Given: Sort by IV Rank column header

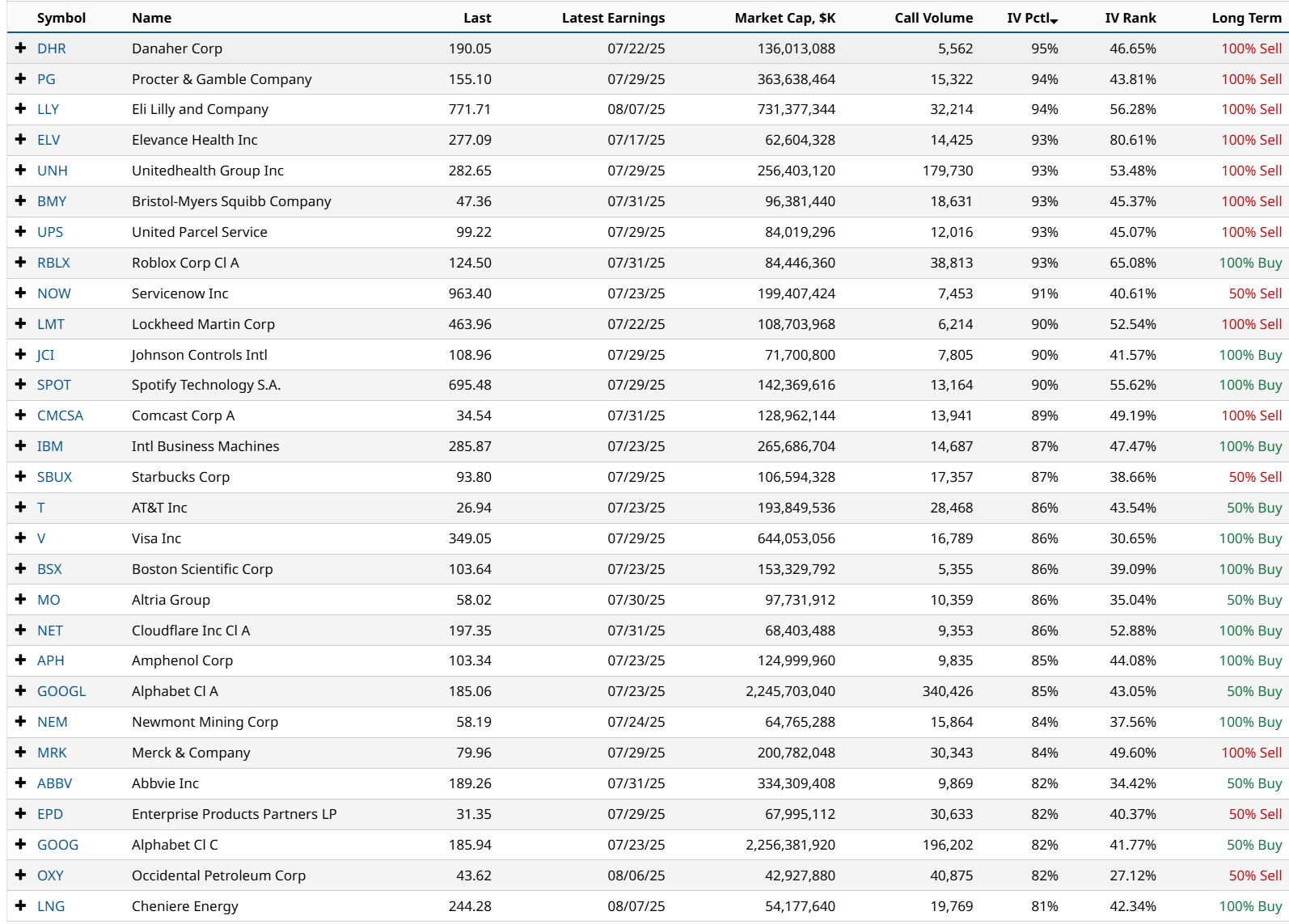Looking at the screenshot, I should tap(1131, 18).
